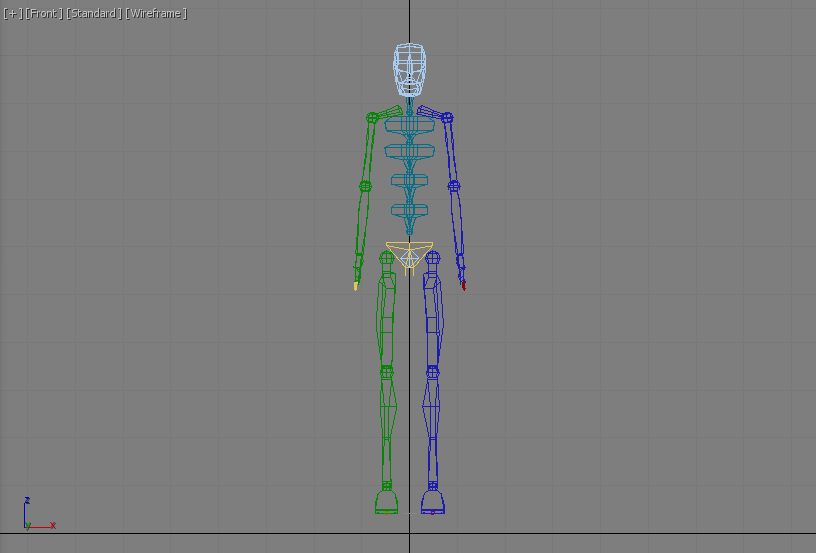
Task: Open the [Standard] viewport label menu
Action: click(94, 14)
